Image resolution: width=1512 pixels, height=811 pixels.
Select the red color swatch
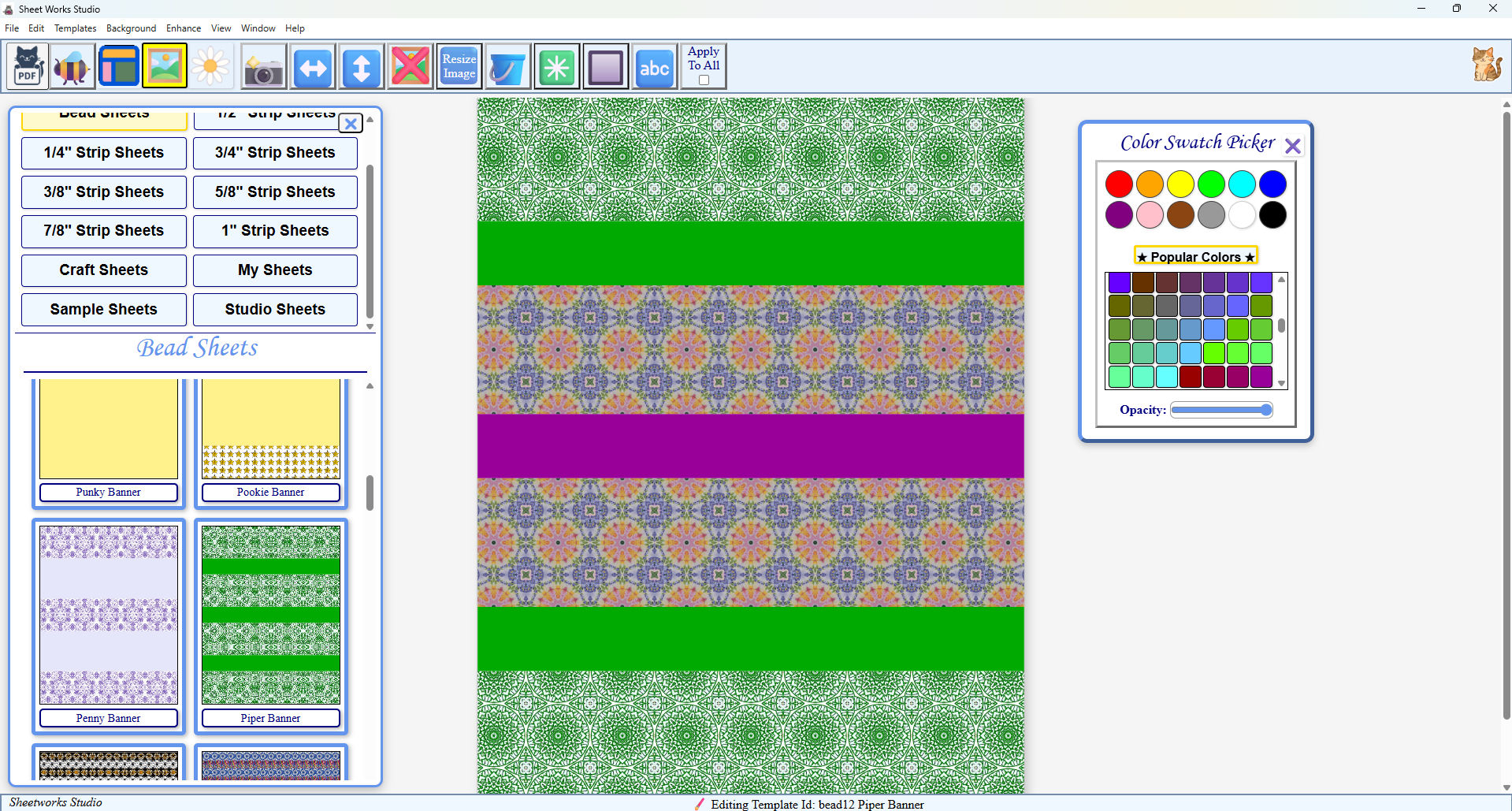pyautogui.click(x=1119, y=183)
